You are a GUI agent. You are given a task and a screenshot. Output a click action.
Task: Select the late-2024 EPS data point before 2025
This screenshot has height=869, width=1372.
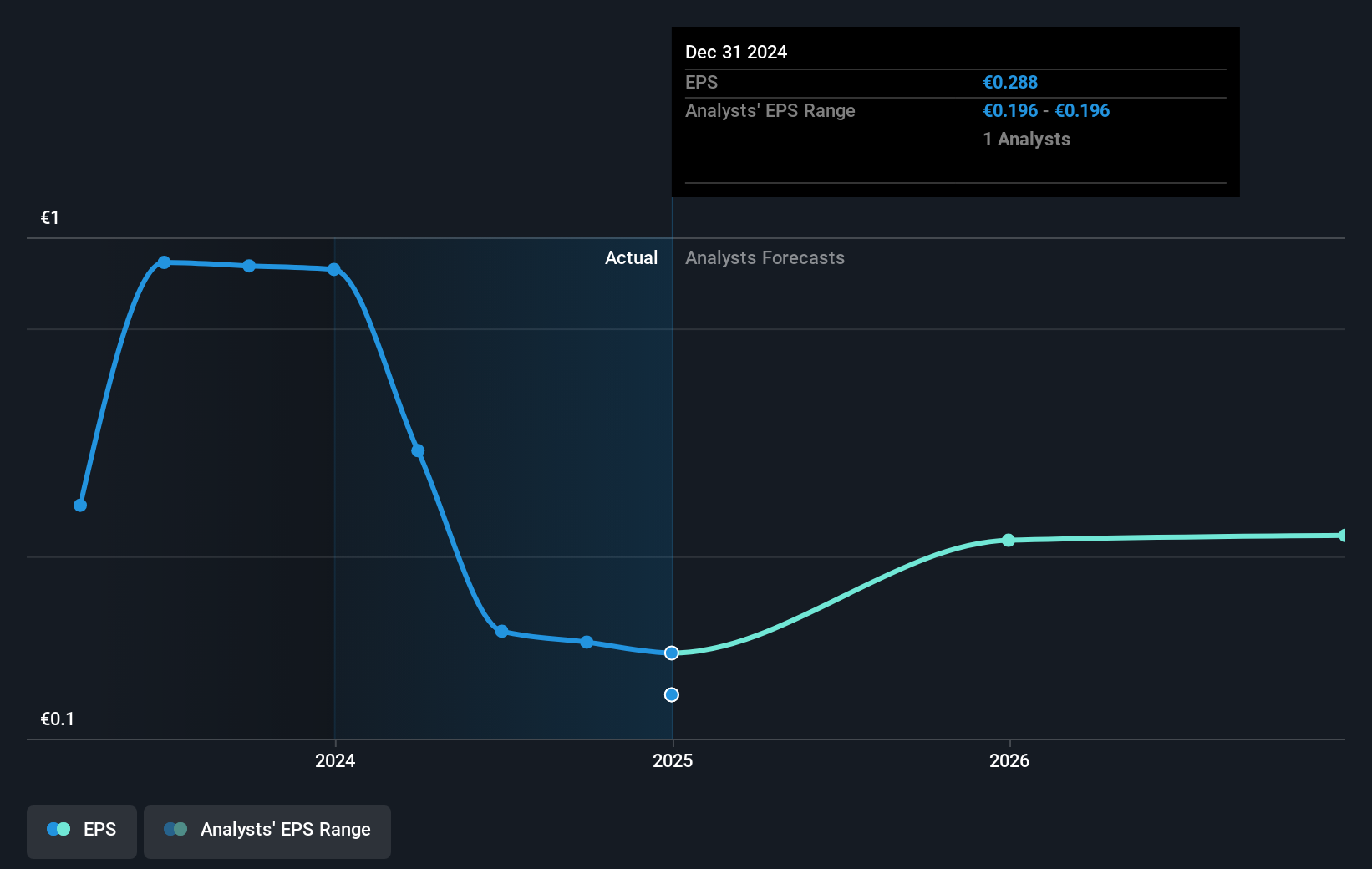[587, 642]
